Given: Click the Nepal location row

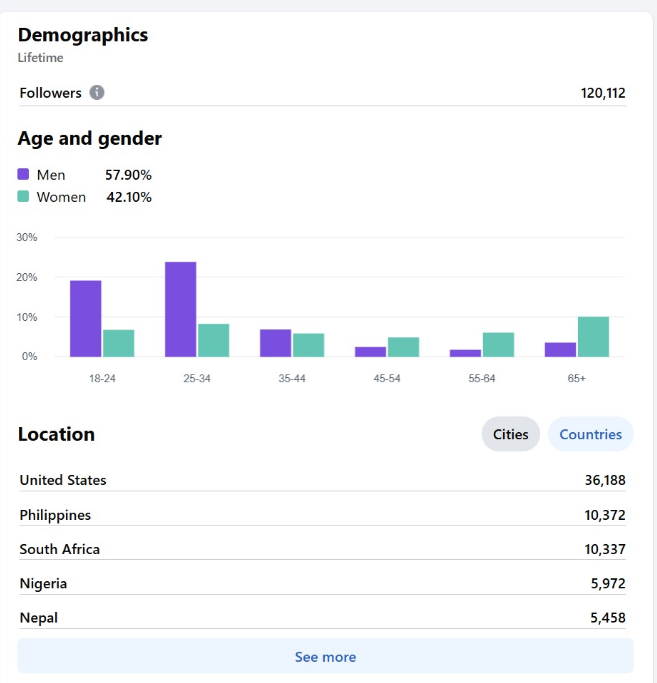Looking at the screenshot, I should click(x=322, y=618).
